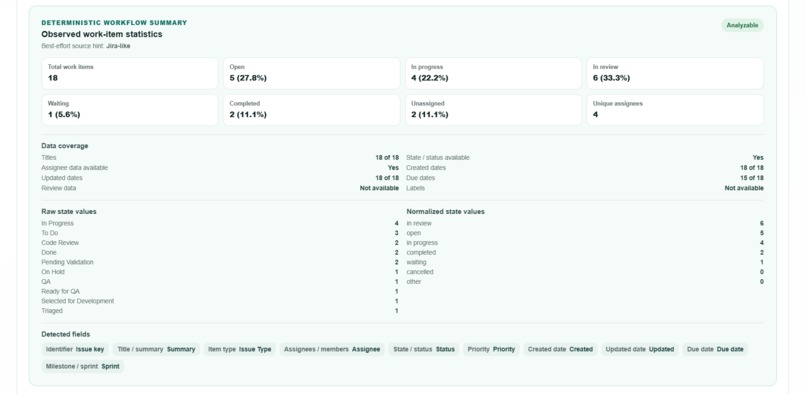Click the Triaged raw state row

[x=220, y=311]
